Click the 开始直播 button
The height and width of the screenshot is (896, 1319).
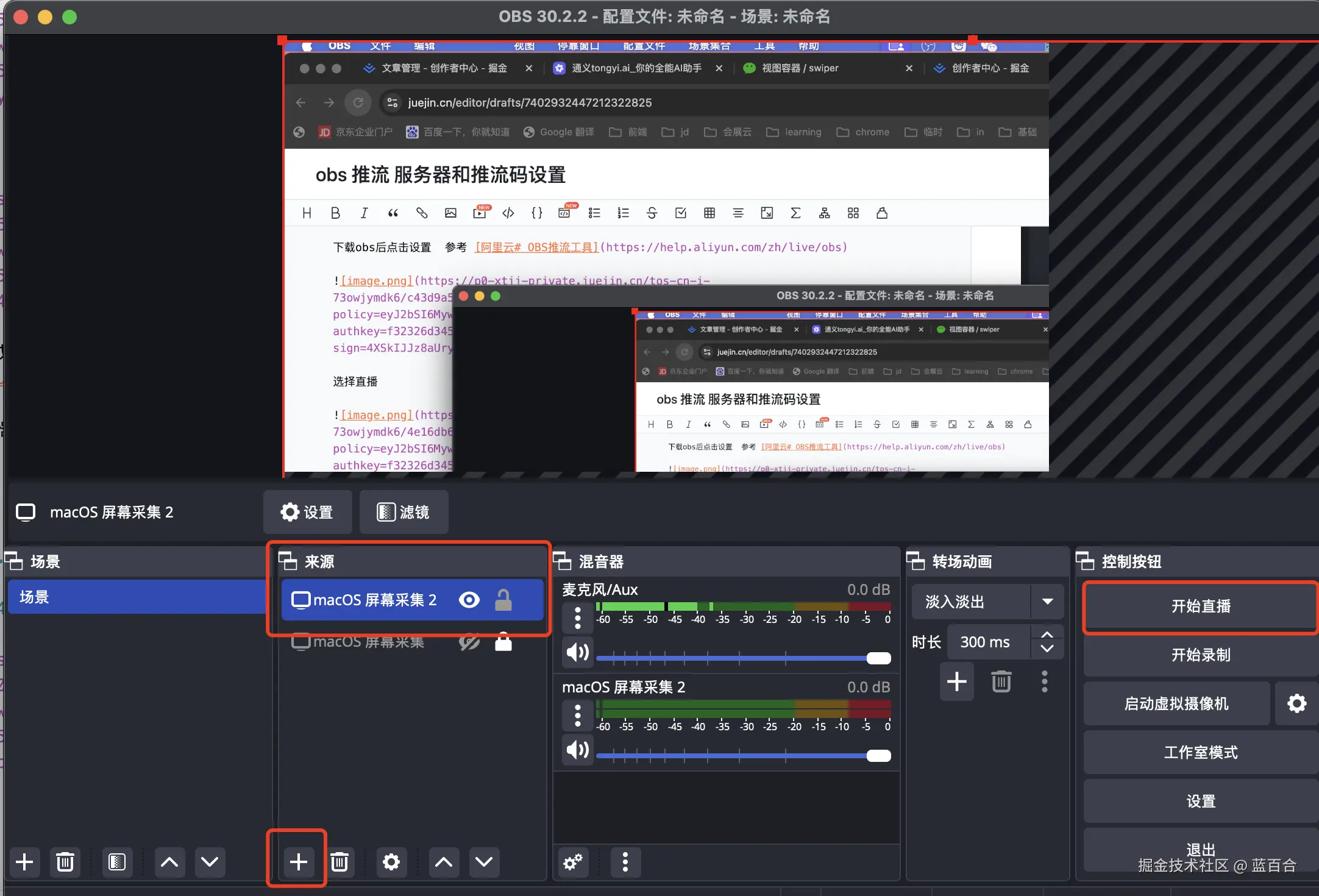point(1200,606)
